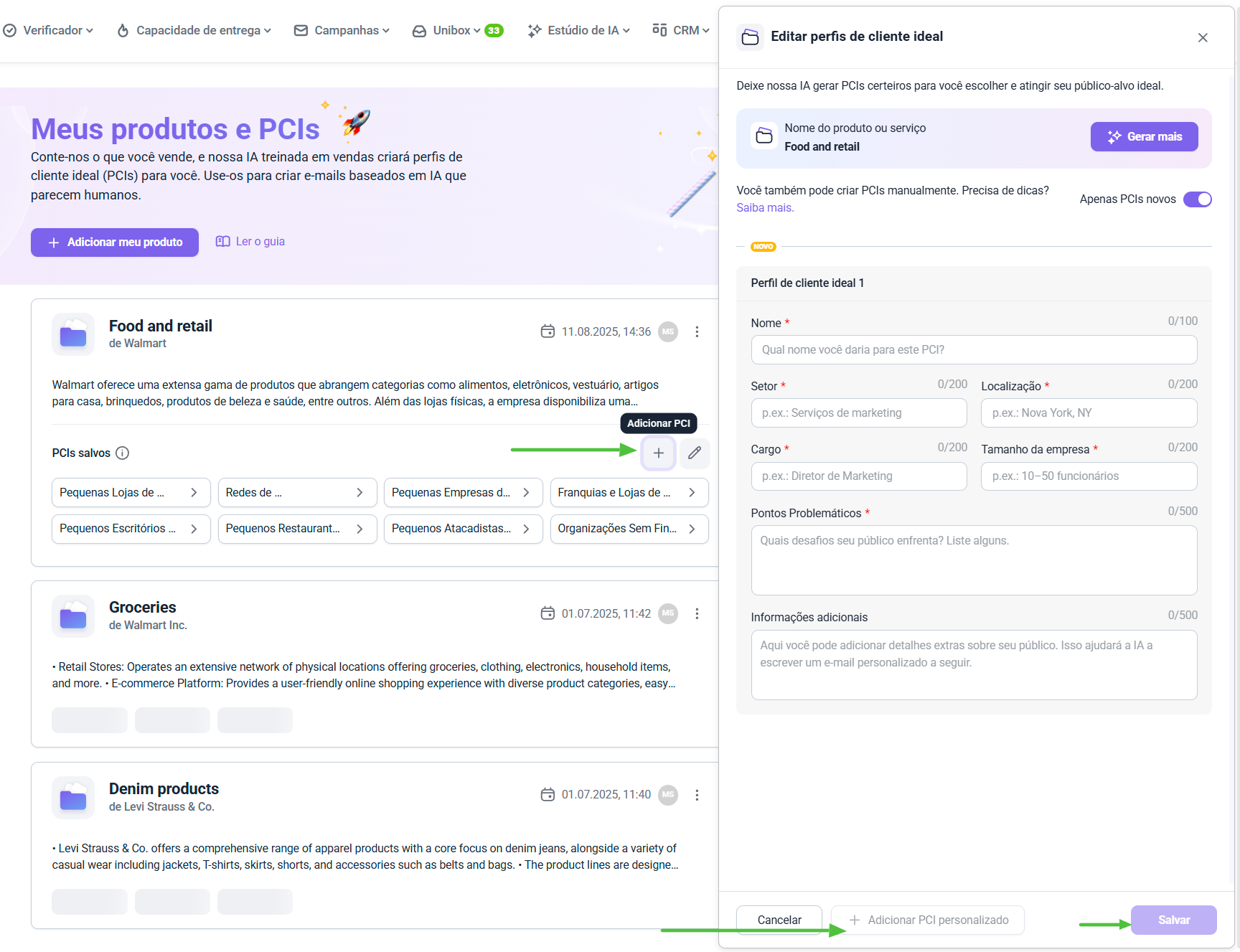Expand the Organizações Sem Fin... PCI chip

pos(629,529)
